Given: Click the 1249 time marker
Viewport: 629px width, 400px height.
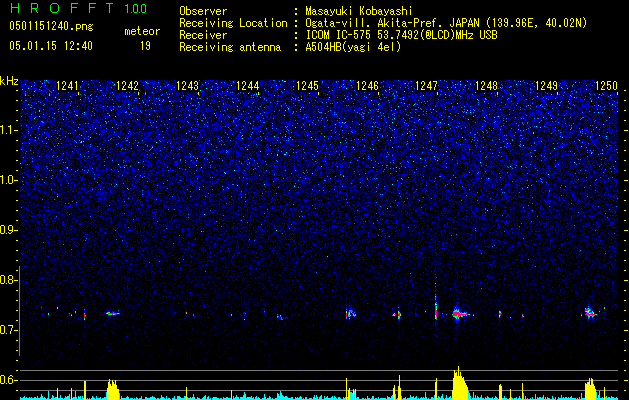Looking at the screenshot, I should 546,85.
